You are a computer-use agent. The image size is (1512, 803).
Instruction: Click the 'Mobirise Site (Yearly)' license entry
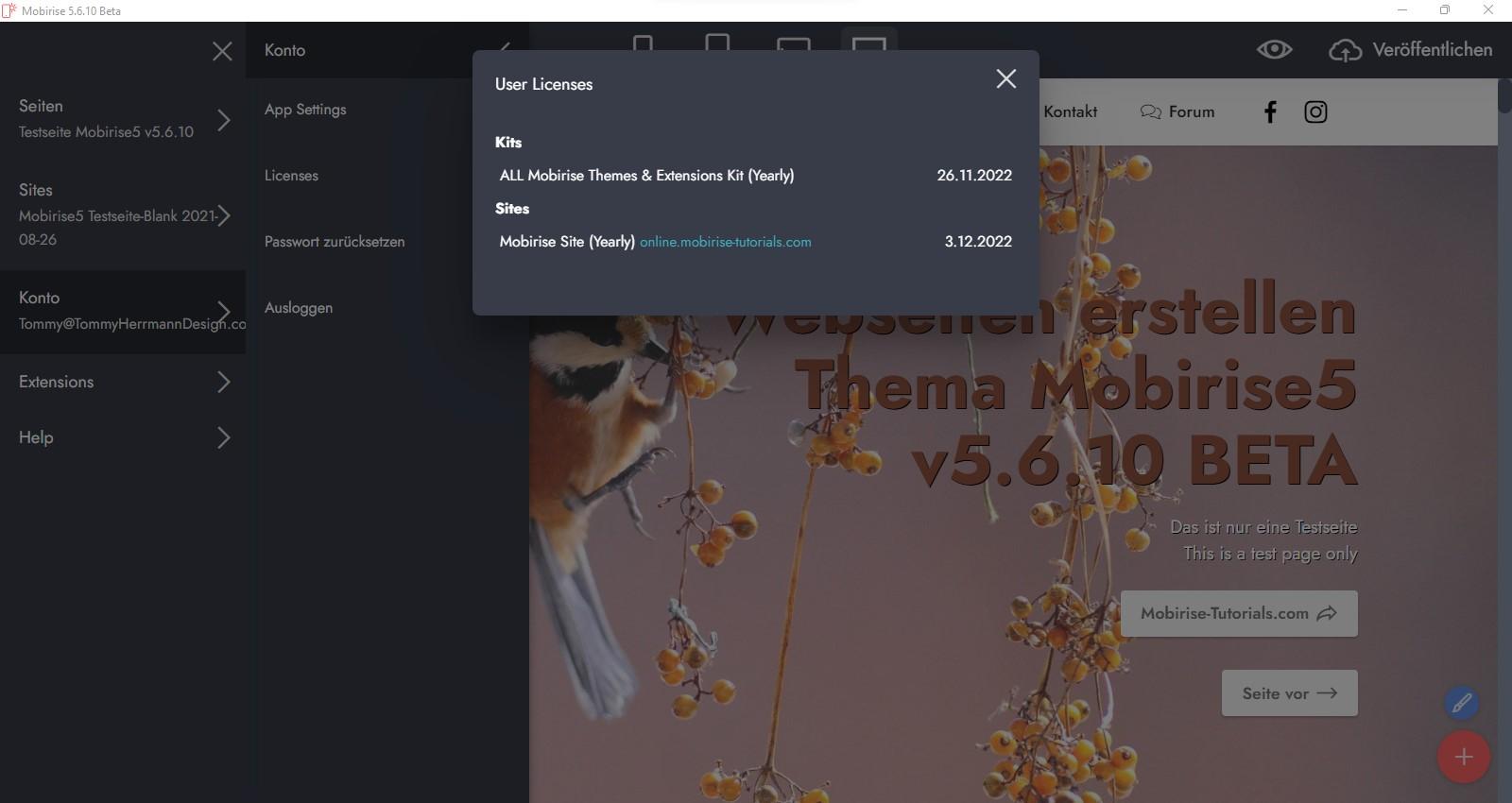point(567,242)
